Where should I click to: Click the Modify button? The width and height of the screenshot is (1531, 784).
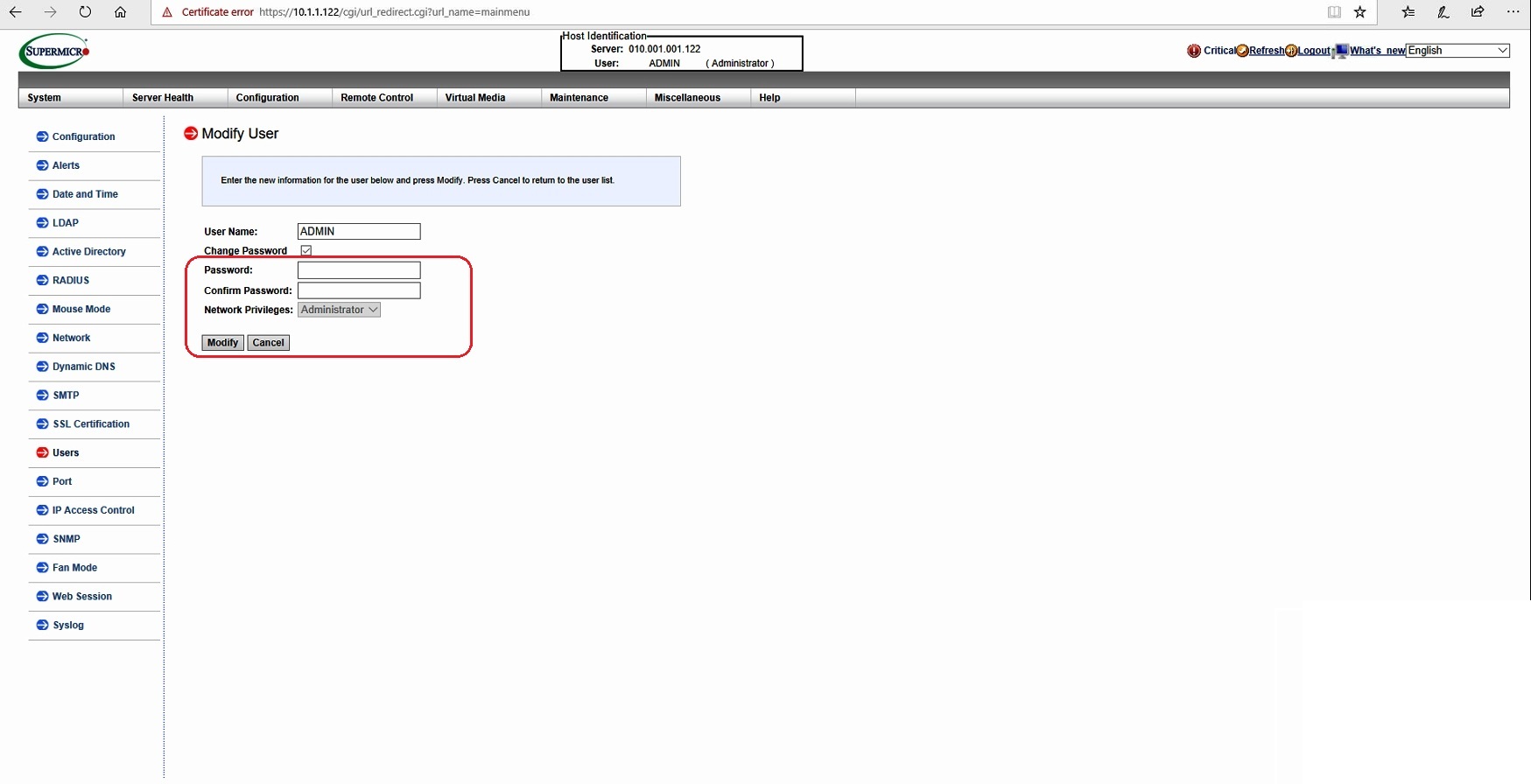(x=222, y=343)
